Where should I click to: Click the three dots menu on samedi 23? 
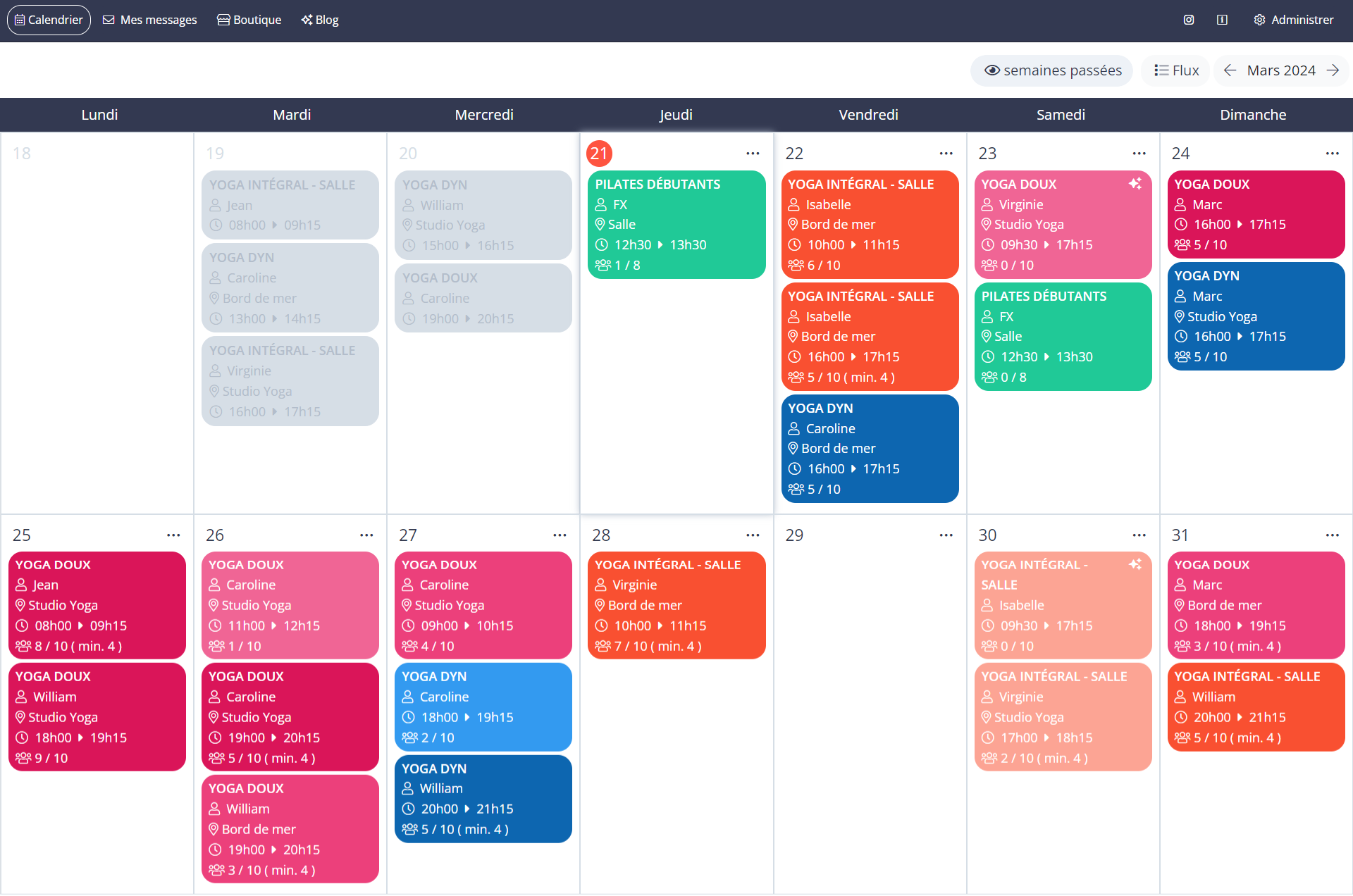tap(1139, 152)
